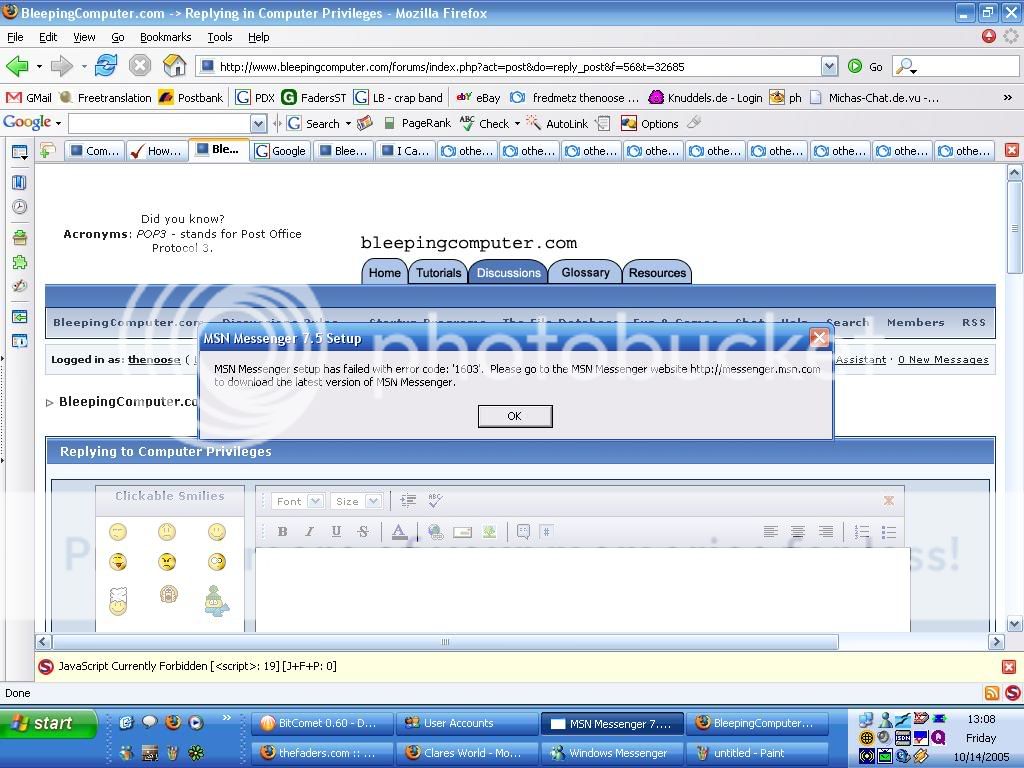Open the sidebar Downloads icon
1024x768 pixels.
20,237
